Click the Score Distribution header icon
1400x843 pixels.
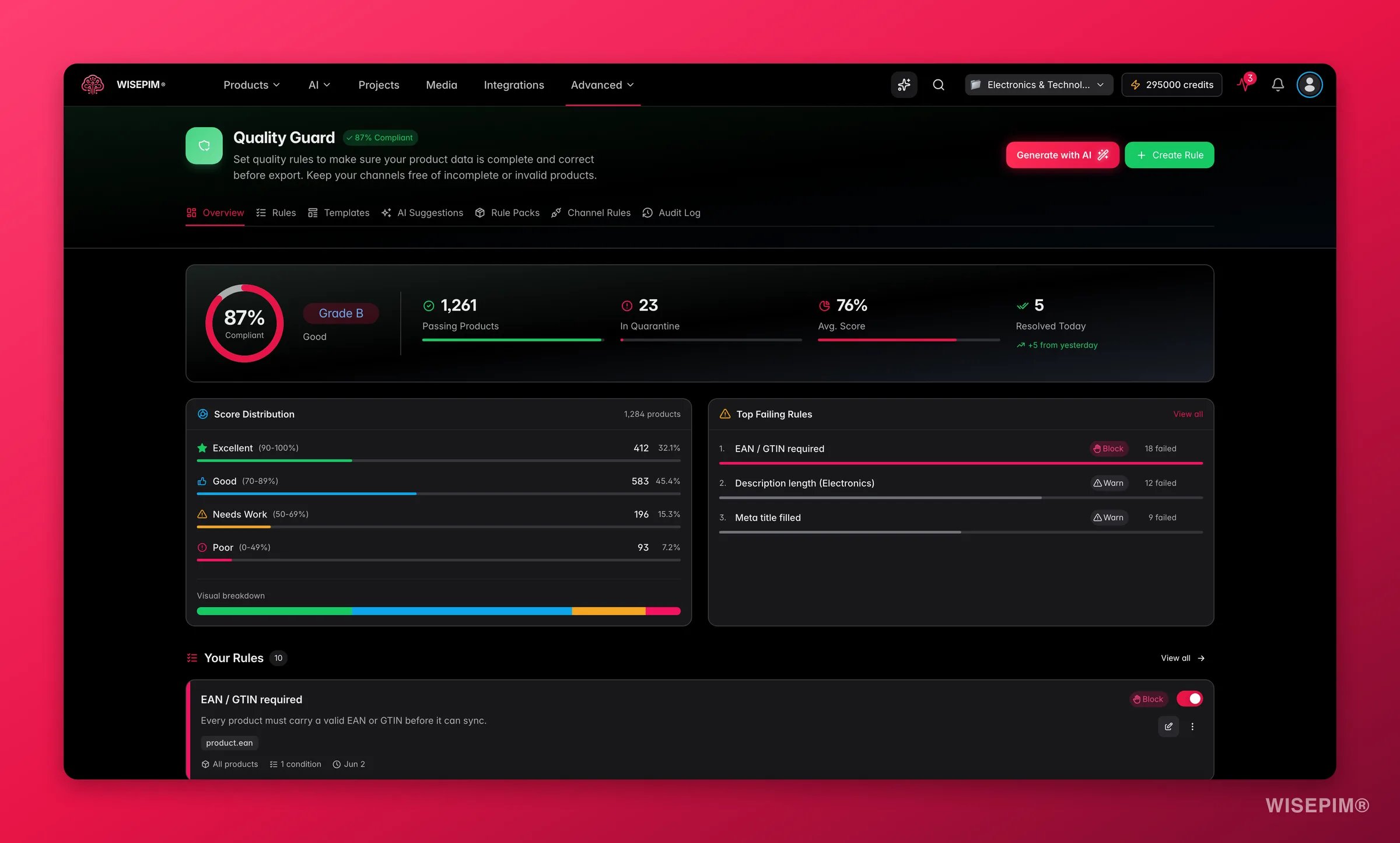tap(202, 414)
